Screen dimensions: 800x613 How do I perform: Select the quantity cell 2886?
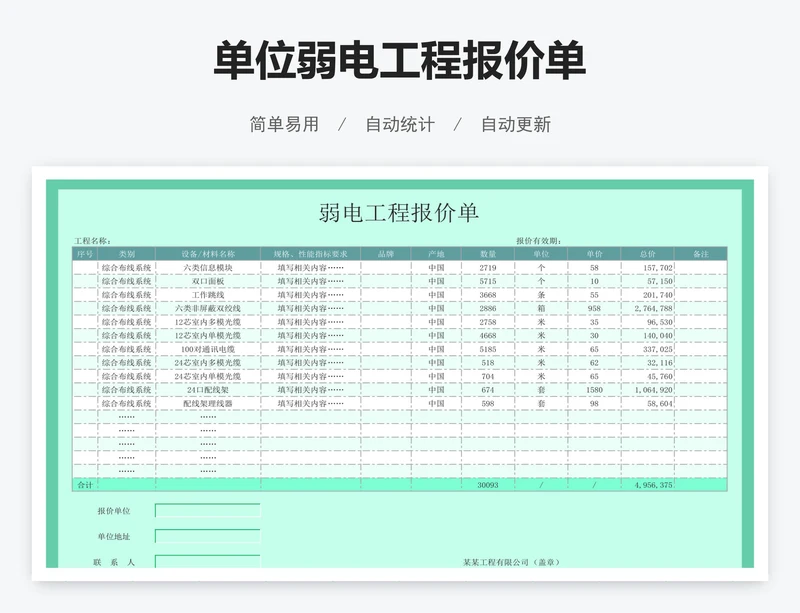point(488,308)
